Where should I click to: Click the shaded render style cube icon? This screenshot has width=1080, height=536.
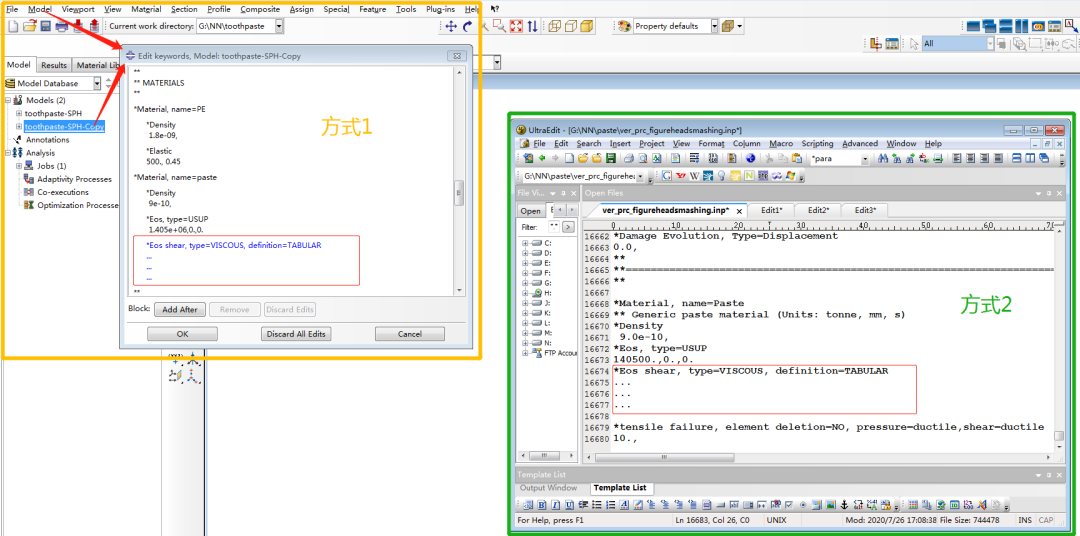pyautogui.click(x=586, y=26)
